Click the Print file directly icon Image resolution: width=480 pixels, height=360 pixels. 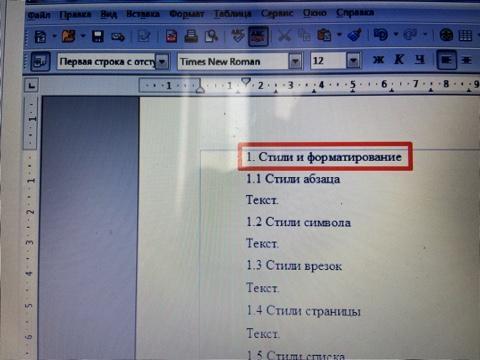click(191, 36)
